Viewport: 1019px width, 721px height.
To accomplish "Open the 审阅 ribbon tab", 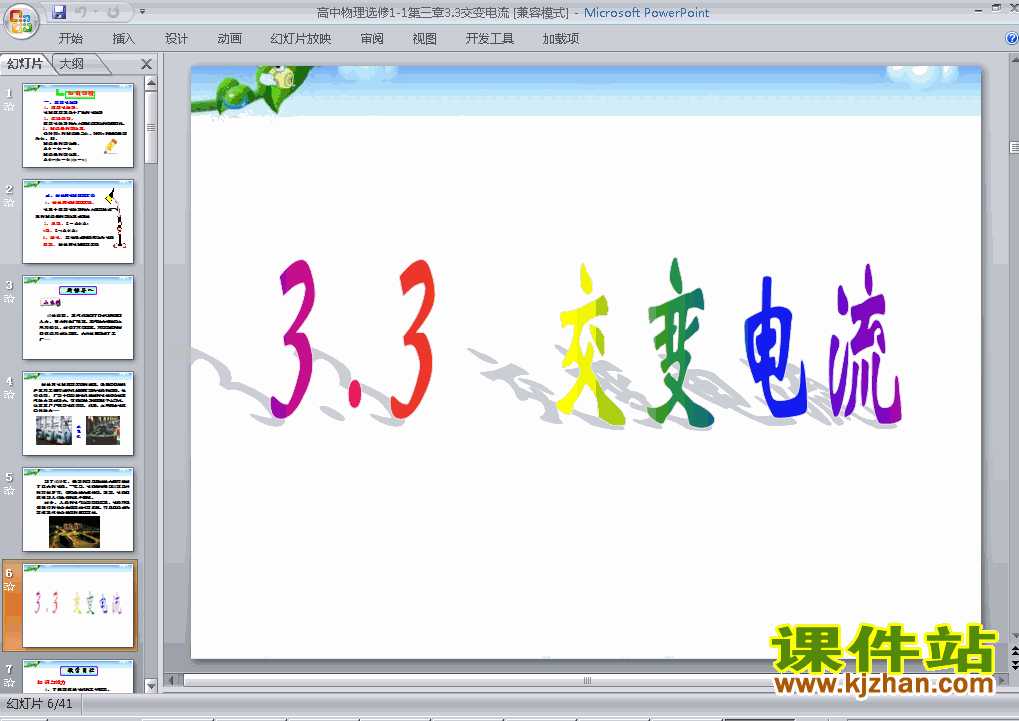I will coord(372,38).
